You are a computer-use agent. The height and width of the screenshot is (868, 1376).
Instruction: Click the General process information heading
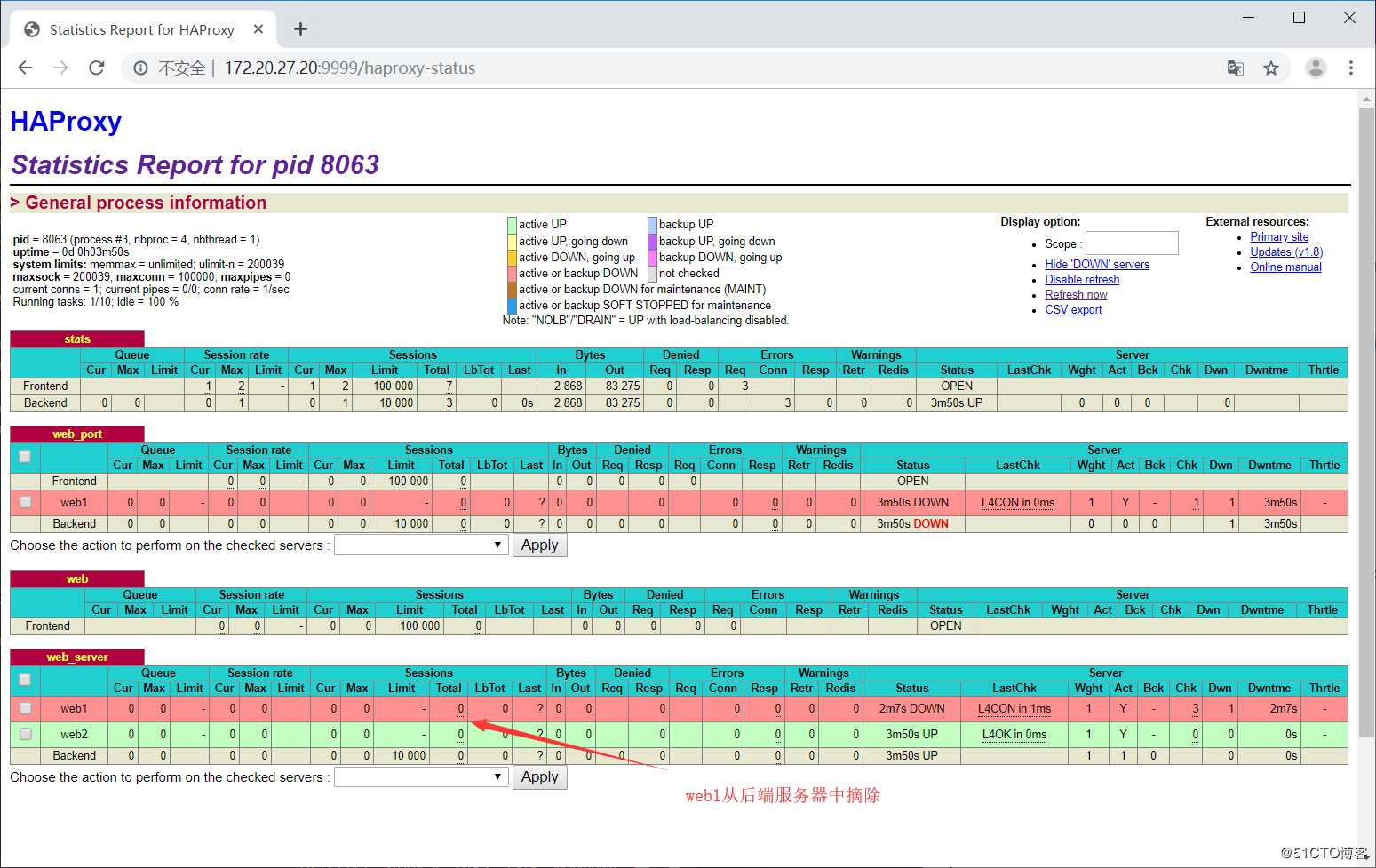146,203
